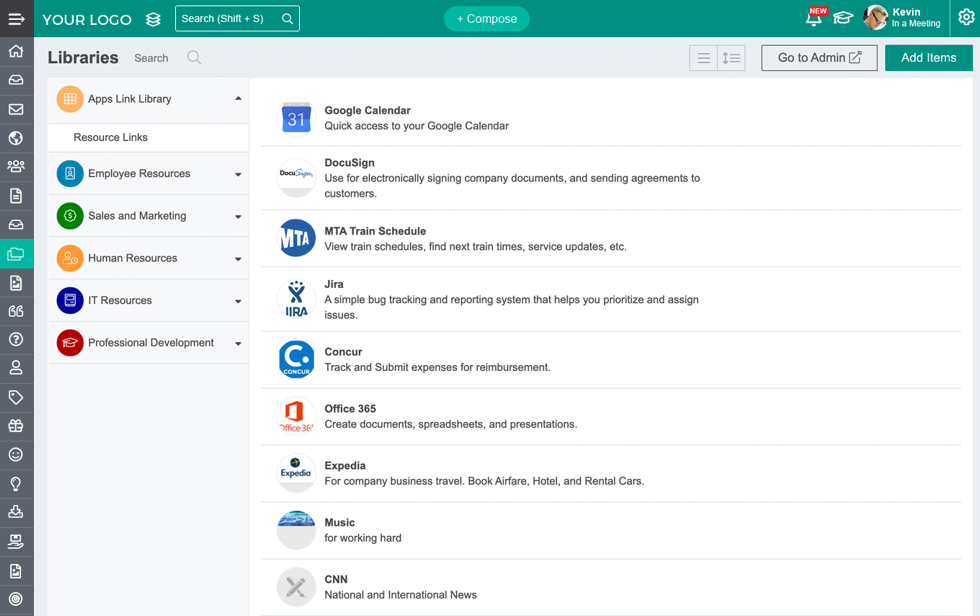Viewport: 980px width, 616px height.
Task: Click the question mark help sidebar icon
Action: pos(16,339)
